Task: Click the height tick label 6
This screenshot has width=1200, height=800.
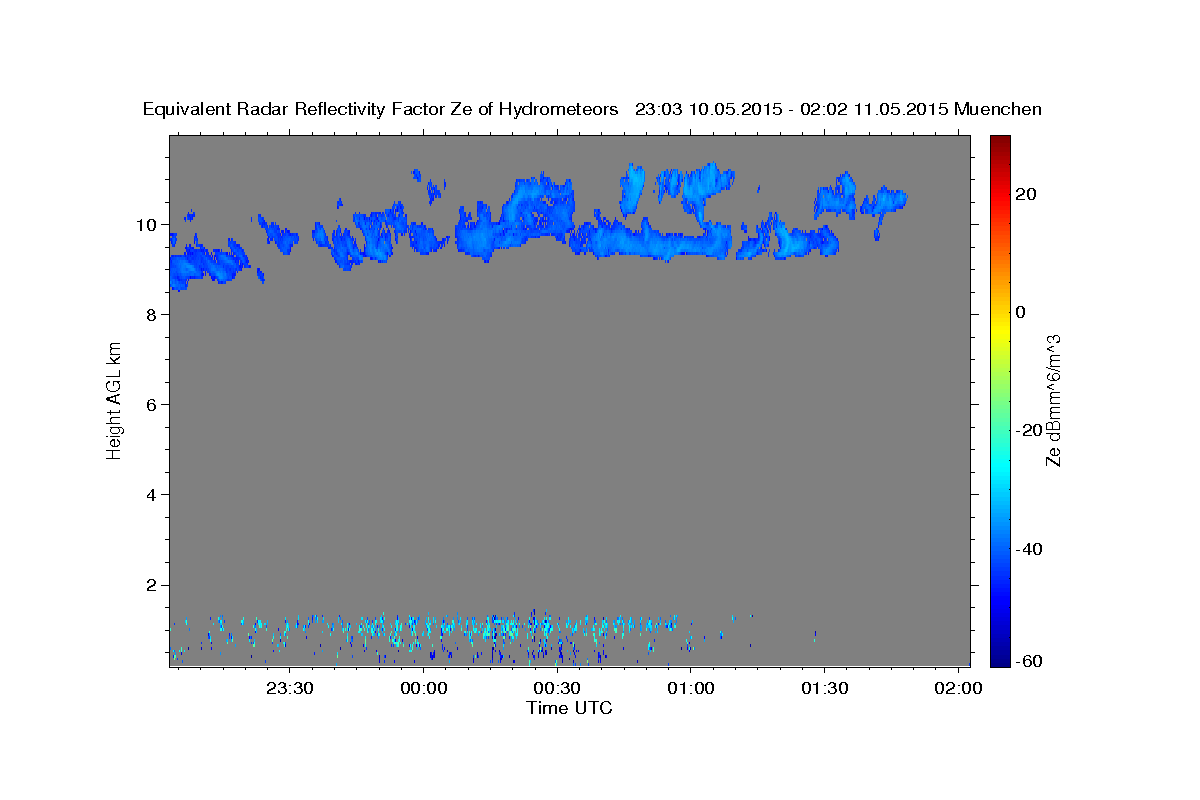Action: pos(152,404)
